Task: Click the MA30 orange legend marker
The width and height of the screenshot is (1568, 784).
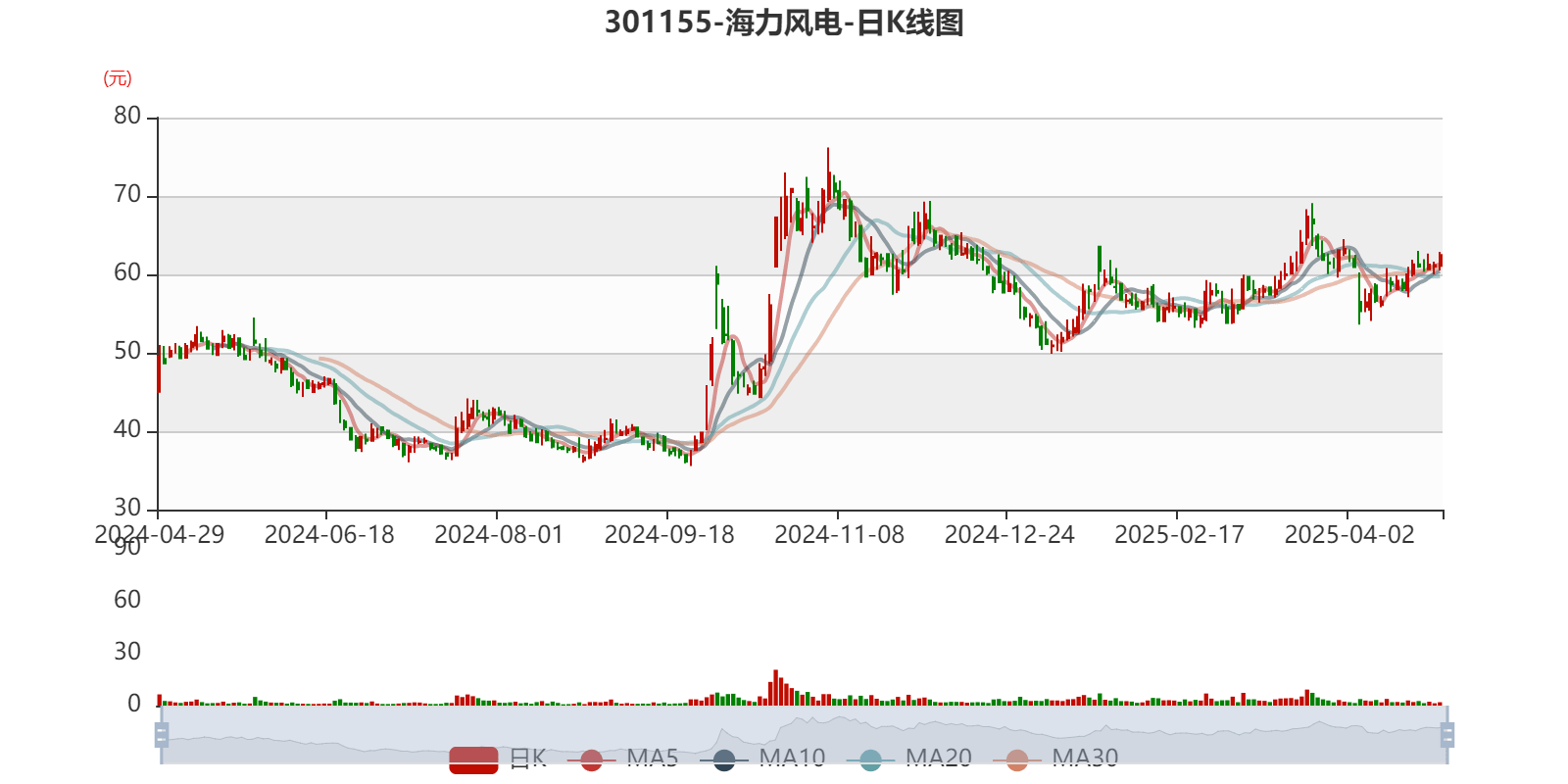Action: 1017,759
